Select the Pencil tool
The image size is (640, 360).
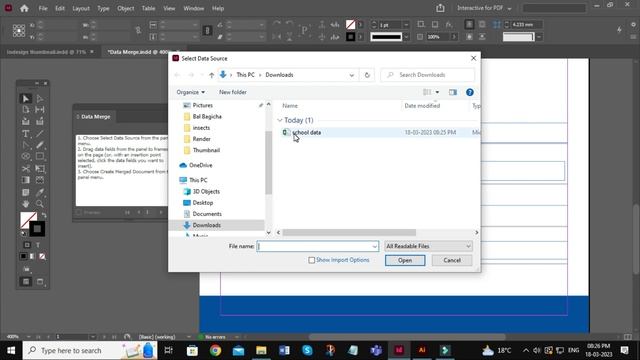(x=40, y=145)
